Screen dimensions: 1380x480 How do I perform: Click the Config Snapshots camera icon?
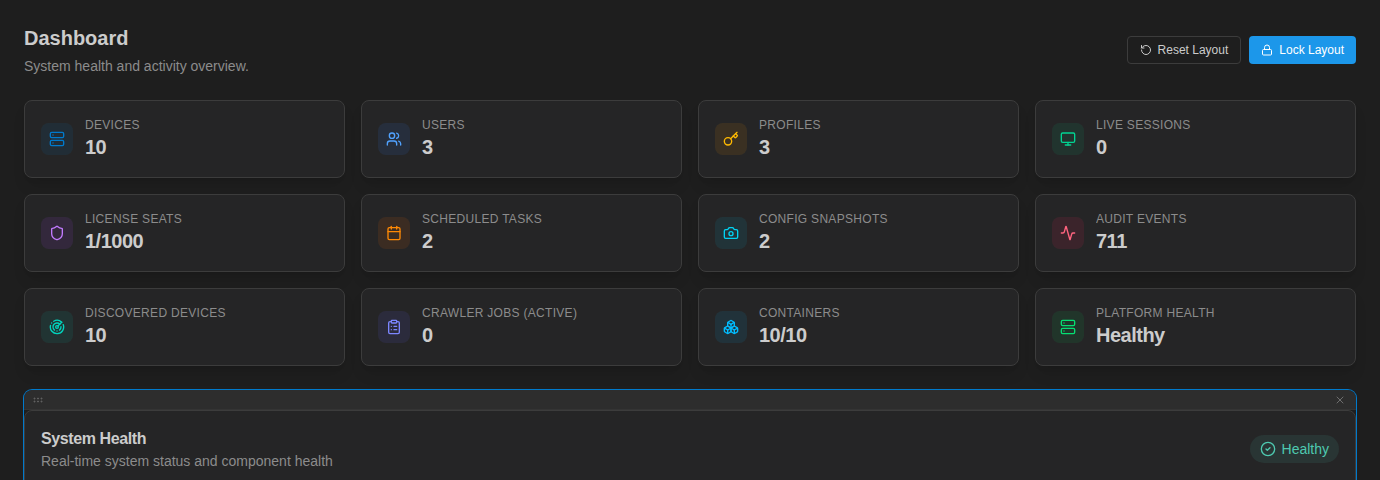coord(731,233)
